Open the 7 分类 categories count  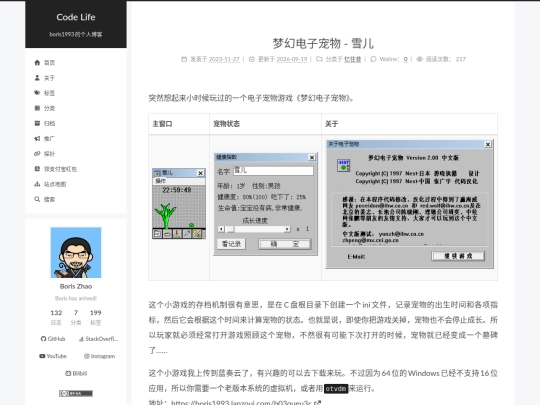click(x=76, y=317)
